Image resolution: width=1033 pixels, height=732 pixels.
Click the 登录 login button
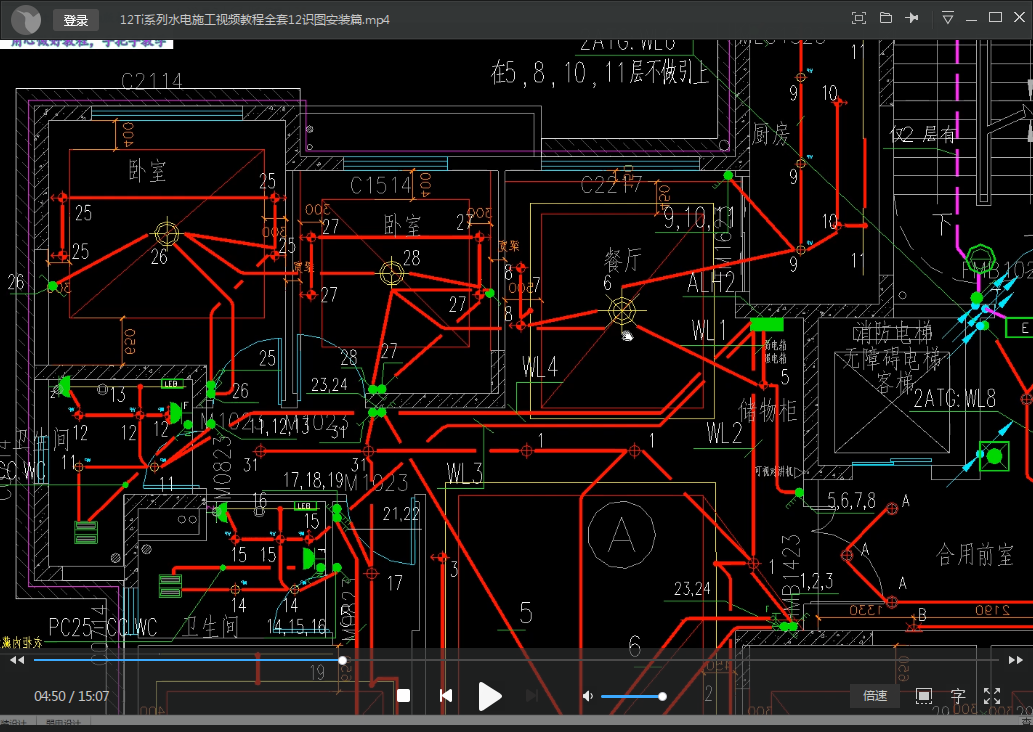(x=76, y=20)
